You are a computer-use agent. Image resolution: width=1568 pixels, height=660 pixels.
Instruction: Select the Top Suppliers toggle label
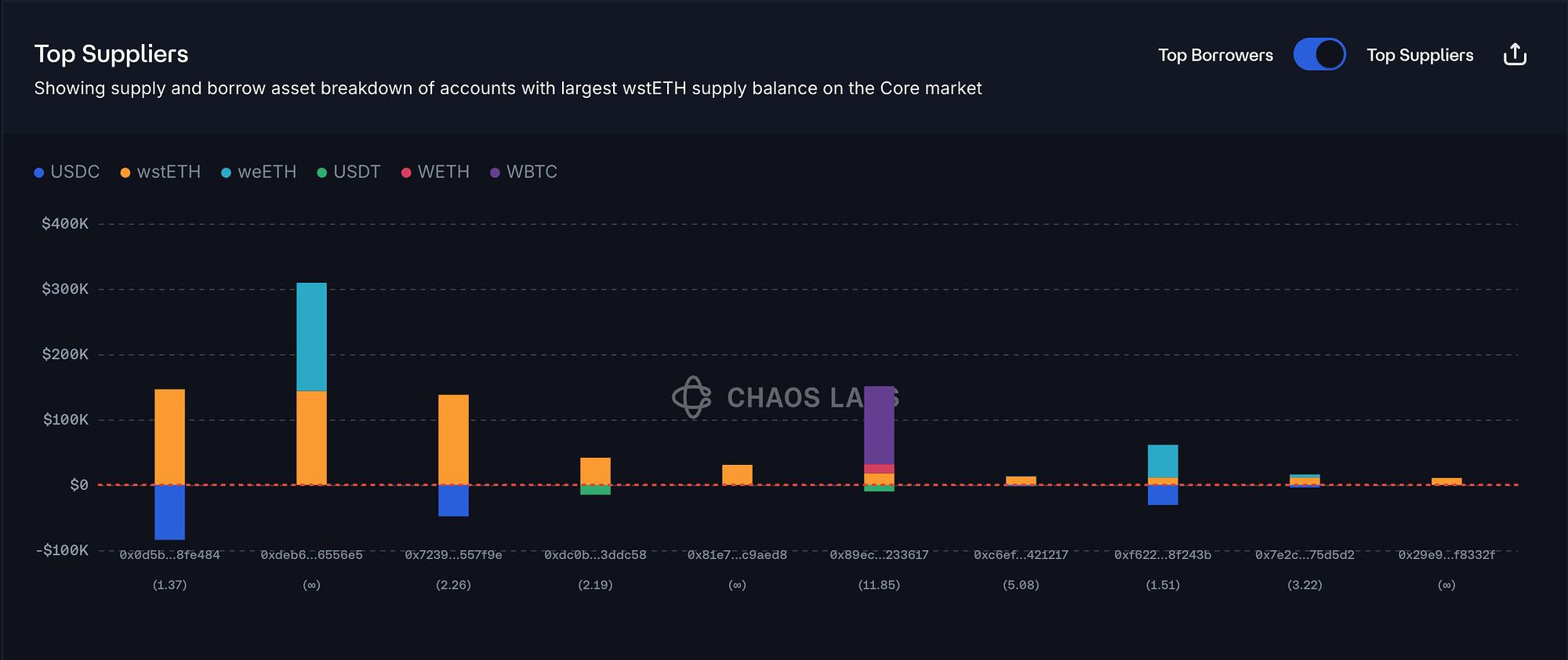(1420, 55)
